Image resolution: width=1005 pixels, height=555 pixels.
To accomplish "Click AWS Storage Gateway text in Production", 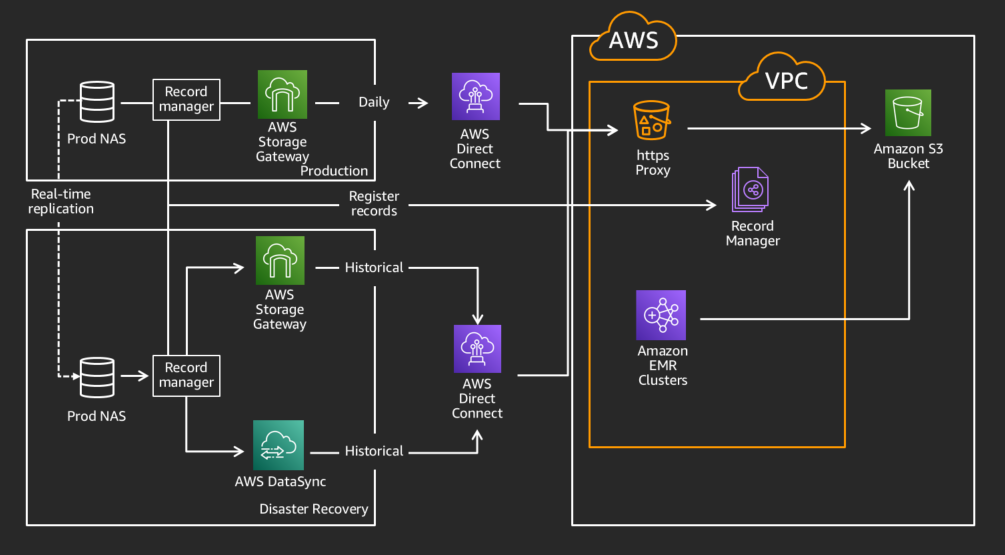I will [282, 142].
